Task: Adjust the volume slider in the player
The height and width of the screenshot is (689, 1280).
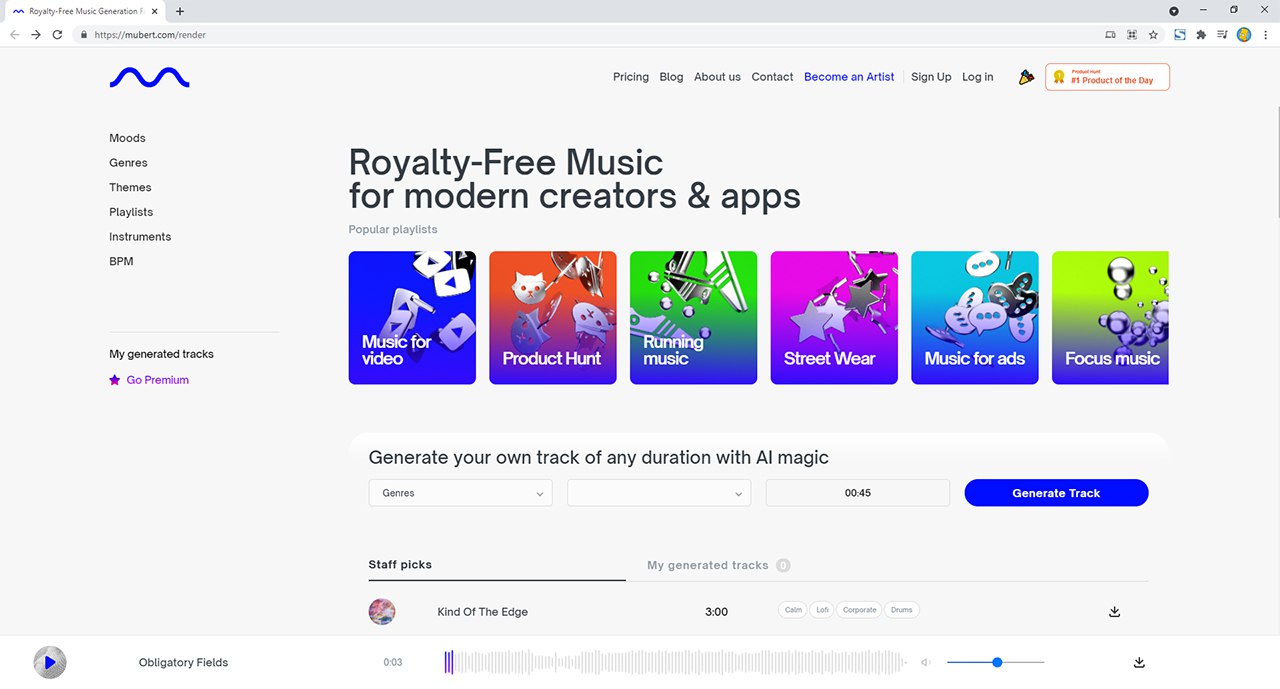Action: point(996,662)
